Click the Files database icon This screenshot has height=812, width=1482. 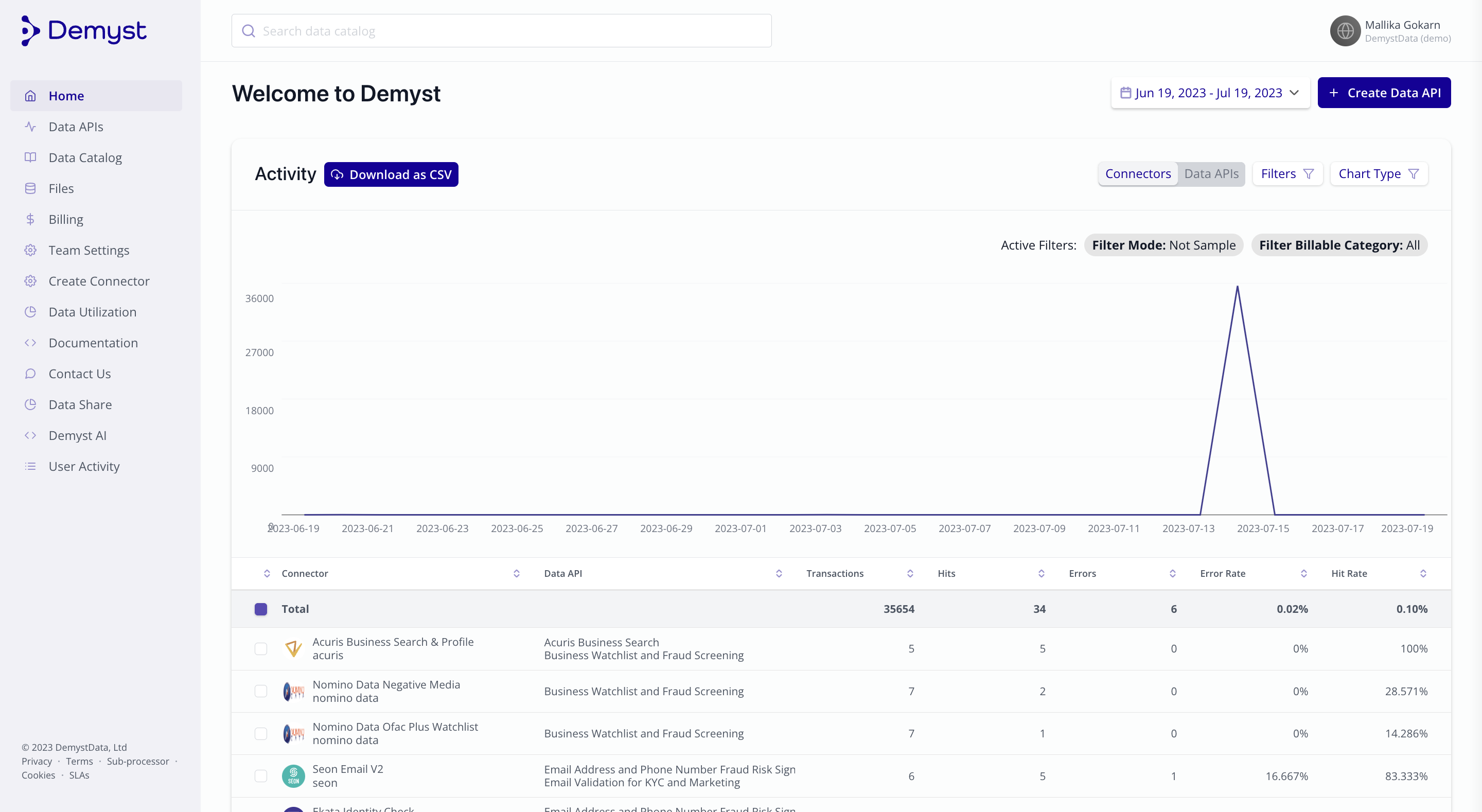pyautogui.click(x=30, y=188)
